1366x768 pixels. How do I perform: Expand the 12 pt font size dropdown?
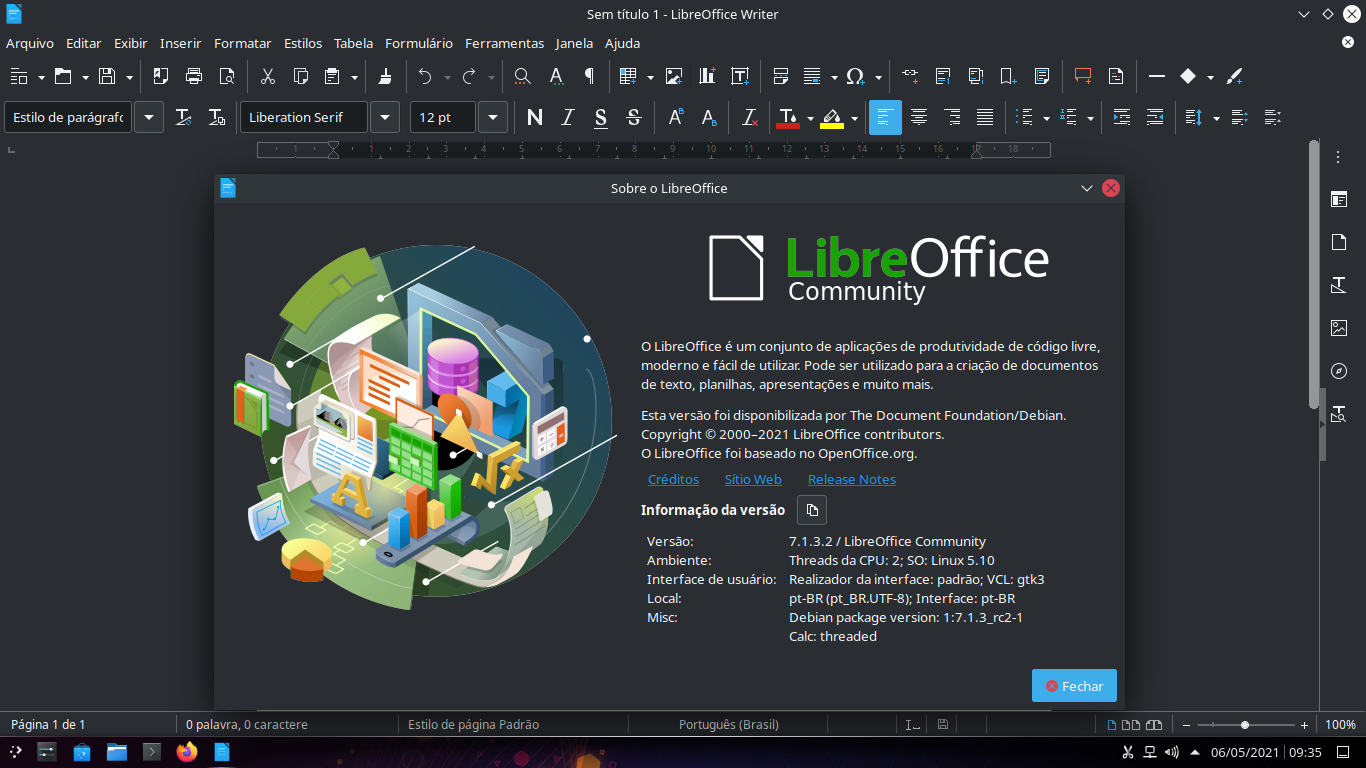(493, 118)
